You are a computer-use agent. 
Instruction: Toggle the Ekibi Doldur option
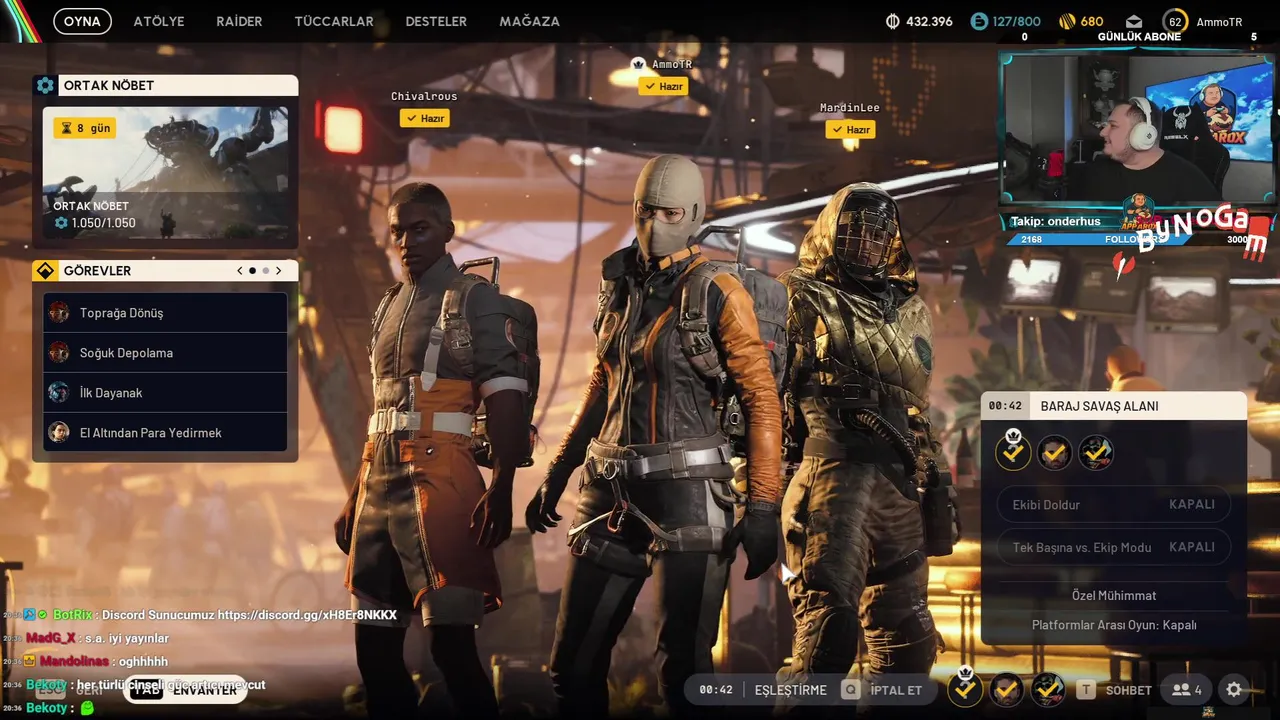[x=1114, y=504]
